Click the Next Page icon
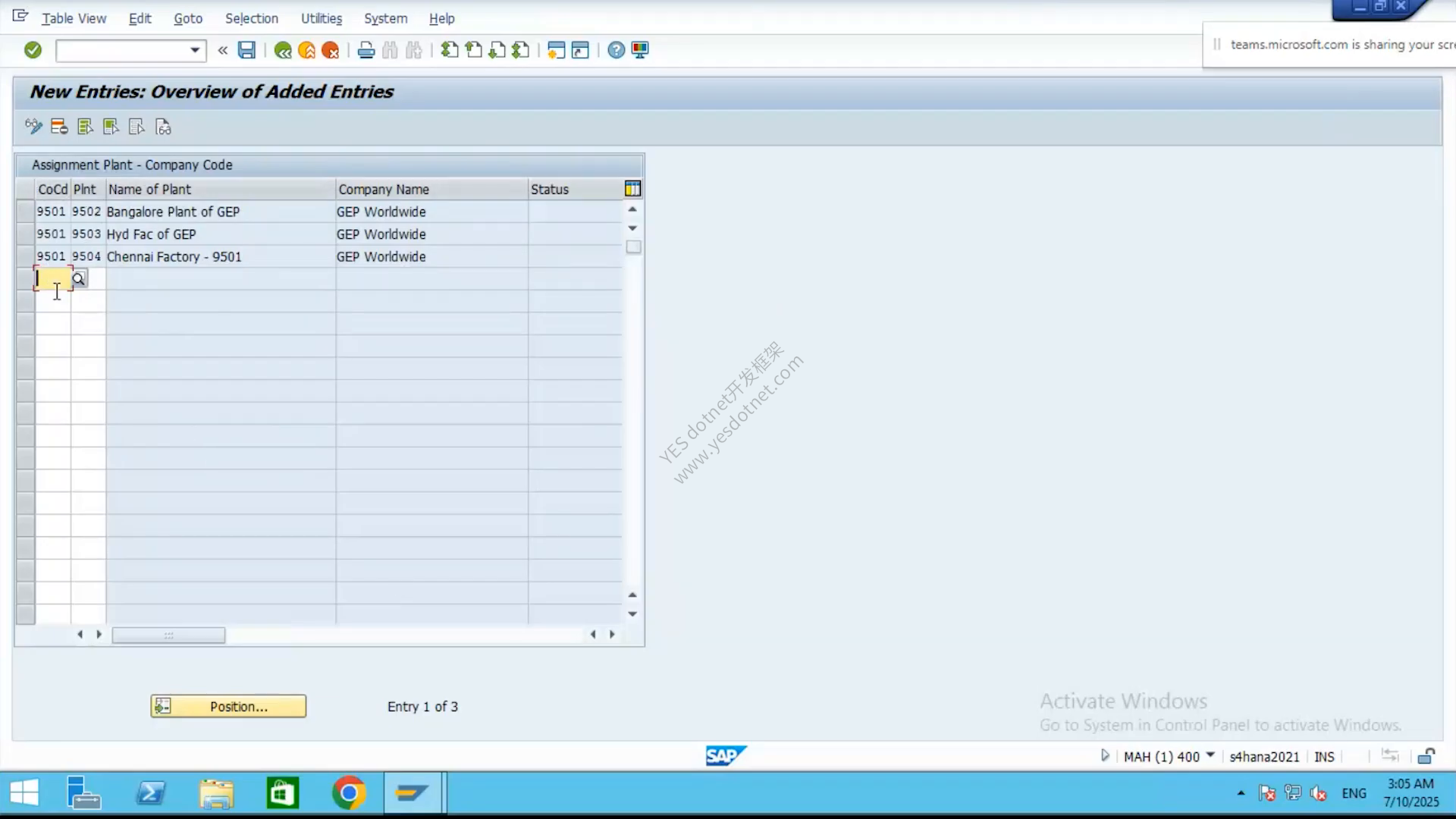 [x=497, y=50]
